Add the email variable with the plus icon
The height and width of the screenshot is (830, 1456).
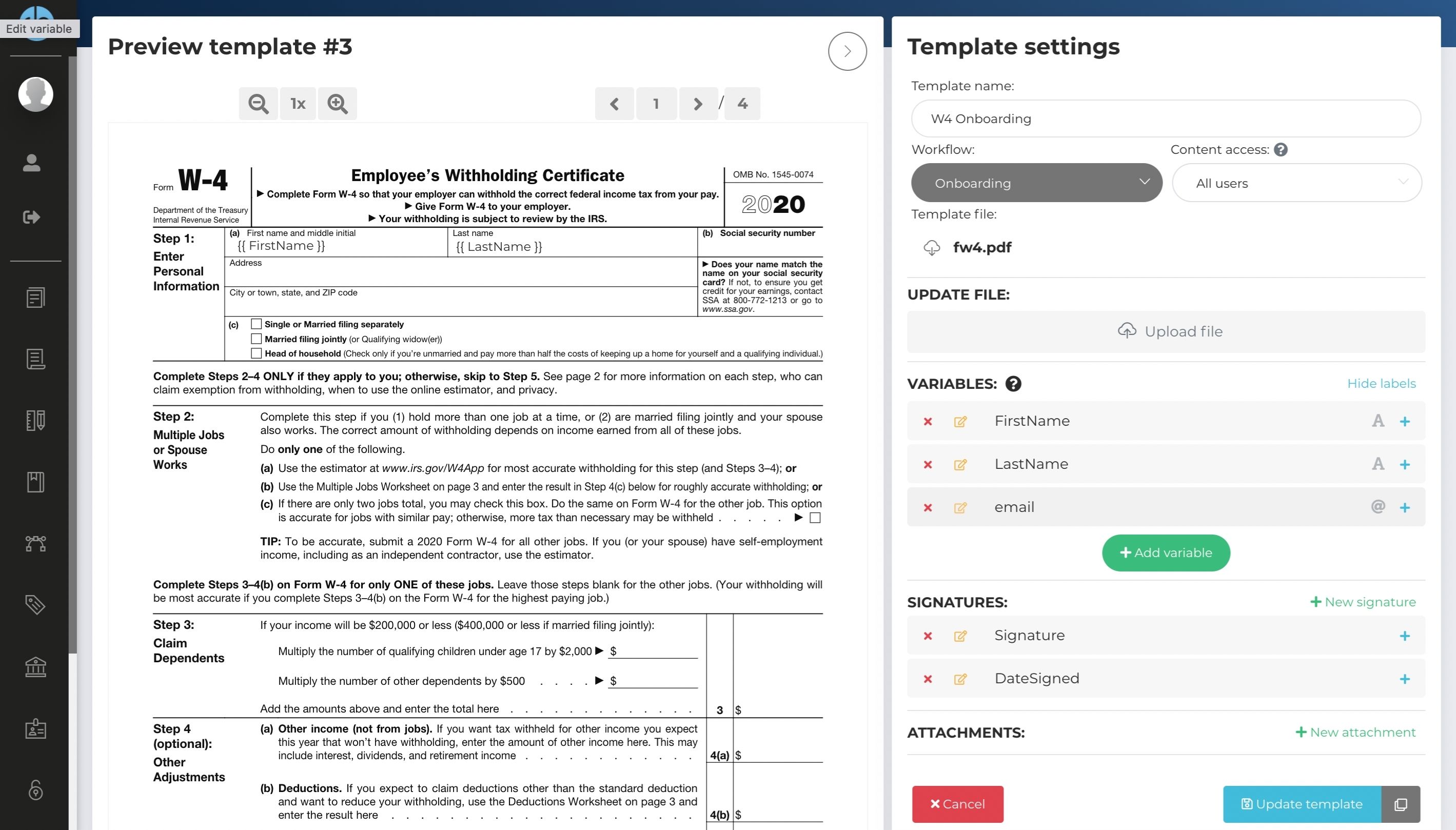point(1405,507)
